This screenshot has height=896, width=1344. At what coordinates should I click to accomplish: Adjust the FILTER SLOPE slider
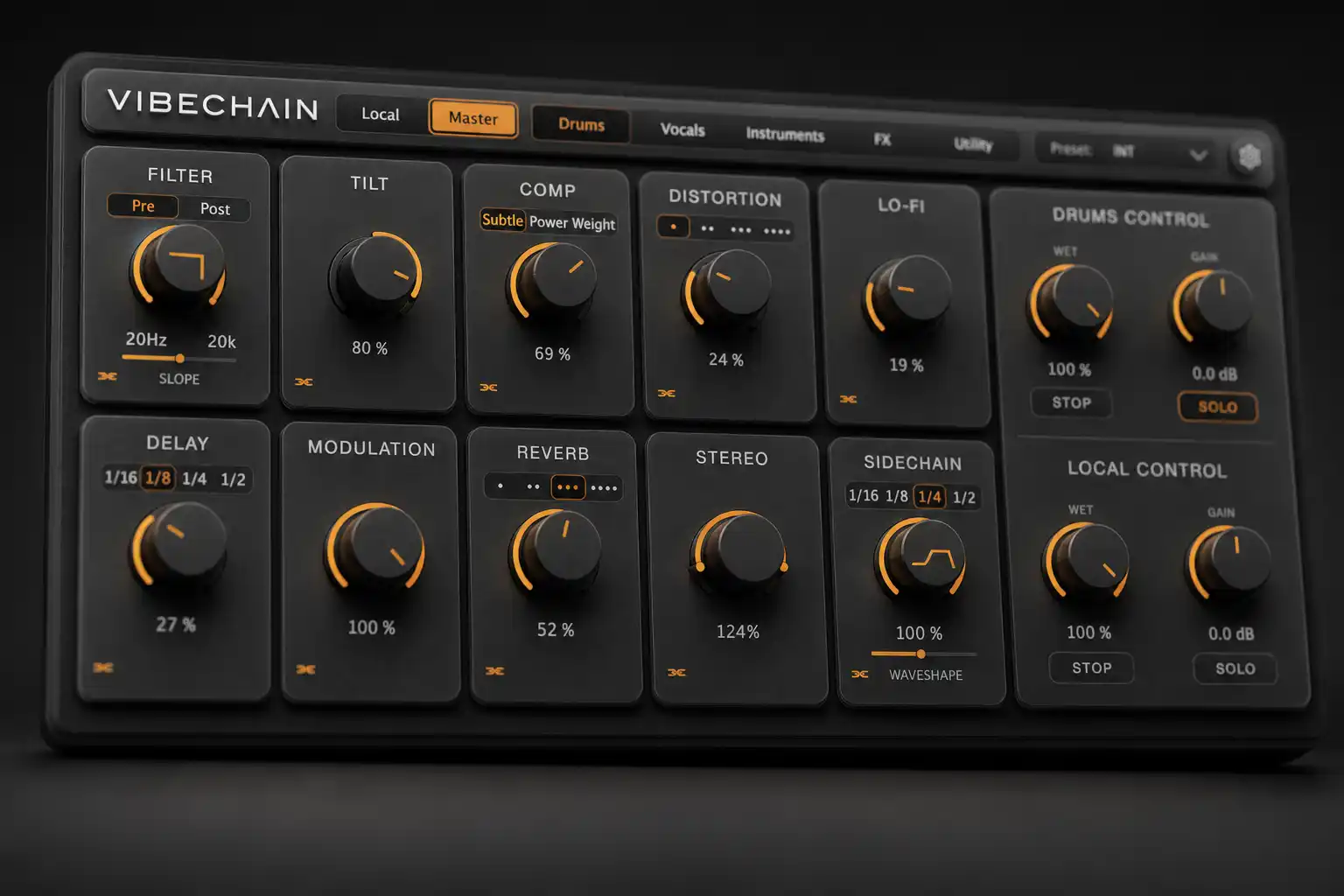179,358
